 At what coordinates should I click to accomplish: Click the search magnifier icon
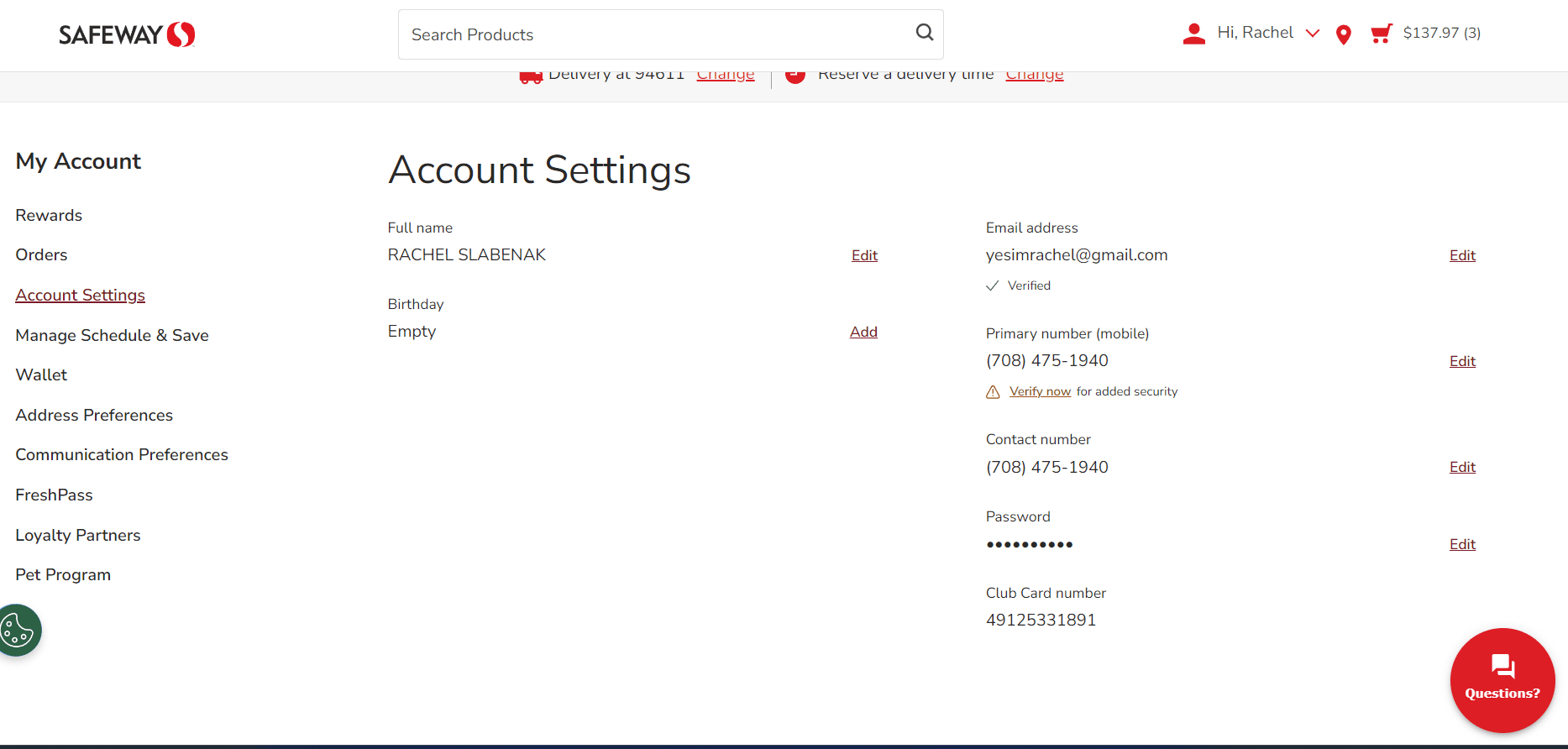(x=925, y=33)
